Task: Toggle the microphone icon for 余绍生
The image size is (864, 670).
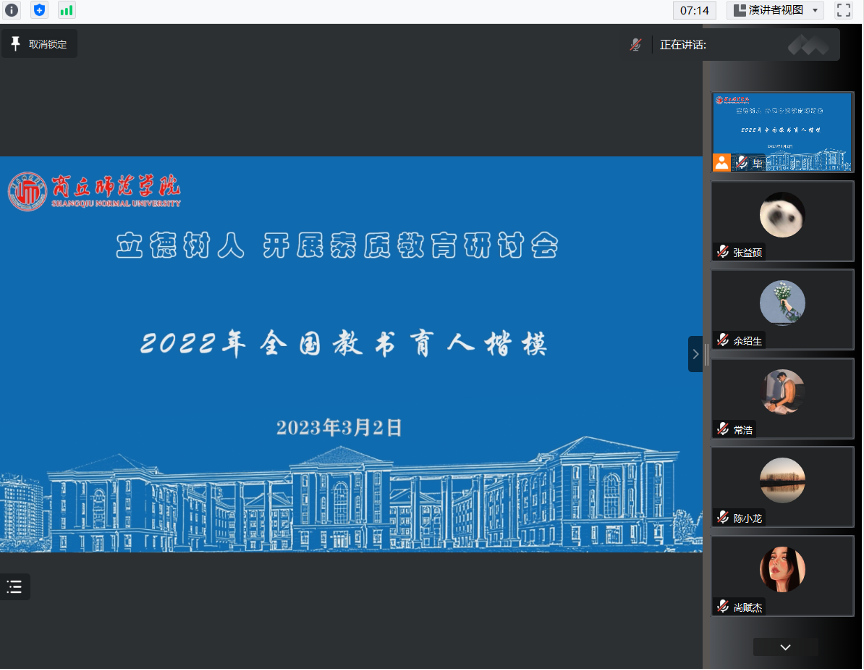Action: coord(722,341)
